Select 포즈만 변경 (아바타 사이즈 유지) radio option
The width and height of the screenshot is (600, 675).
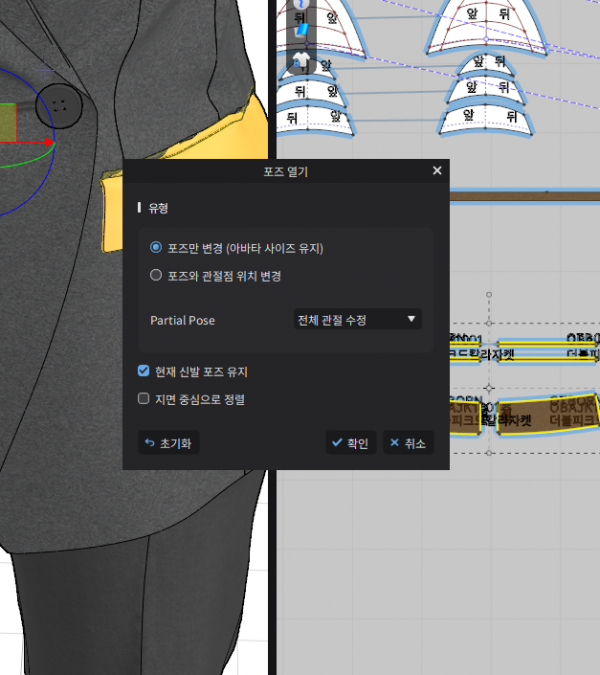(x=155, y=247)
